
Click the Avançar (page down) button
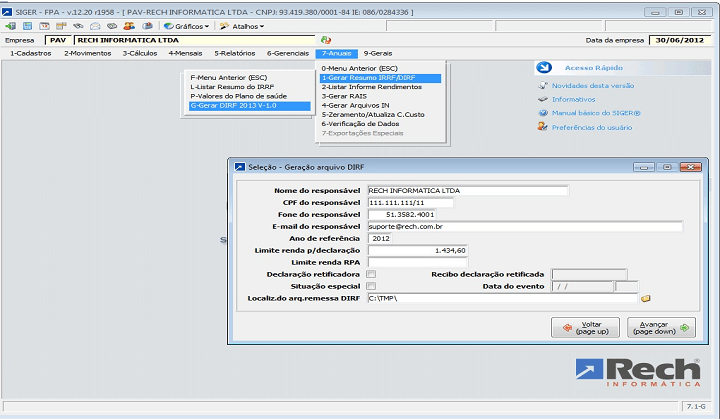pyautogui.click(x=661, y=328)
